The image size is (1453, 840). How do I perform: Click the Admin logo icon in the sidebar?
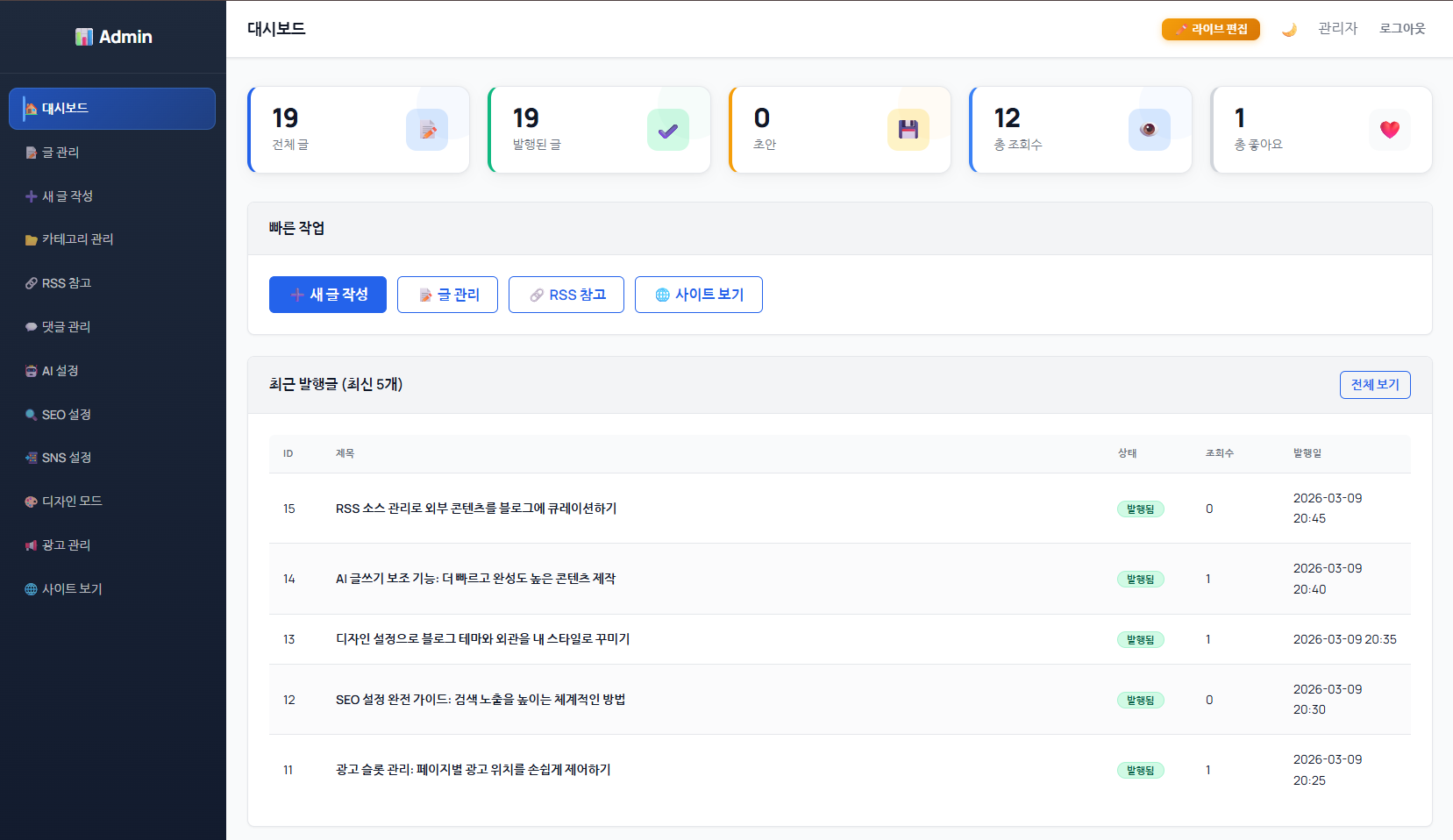pos(84,37)
